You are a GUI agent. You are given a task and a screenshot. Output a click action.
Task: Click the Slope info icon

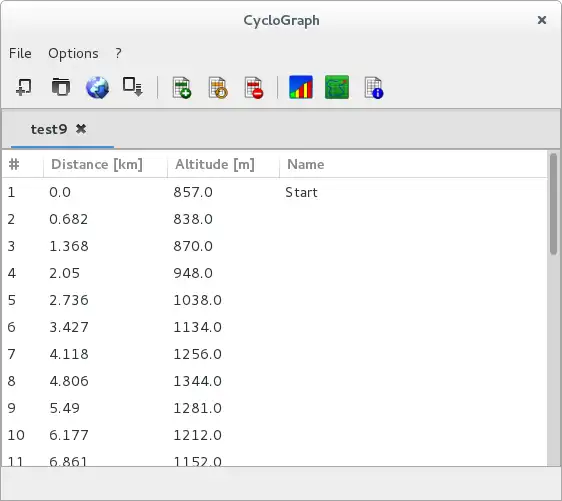[373, 87]
